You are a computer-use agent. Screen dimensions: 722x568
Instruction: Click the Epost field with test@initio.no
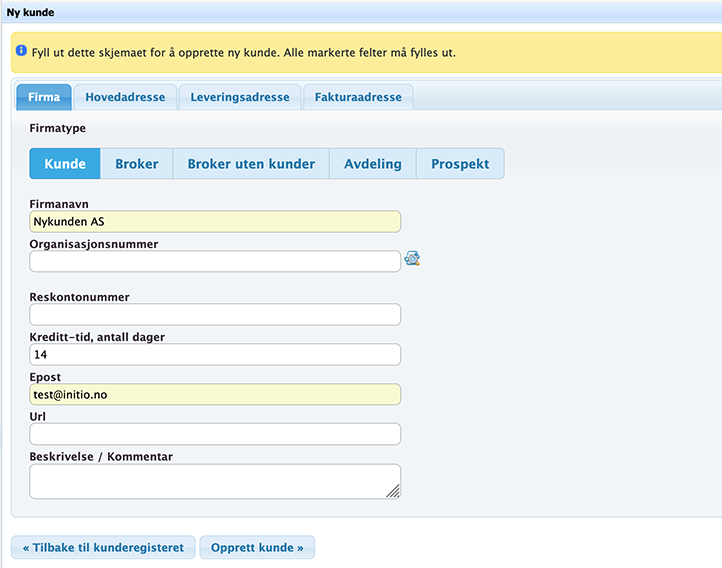click(215, 395)
